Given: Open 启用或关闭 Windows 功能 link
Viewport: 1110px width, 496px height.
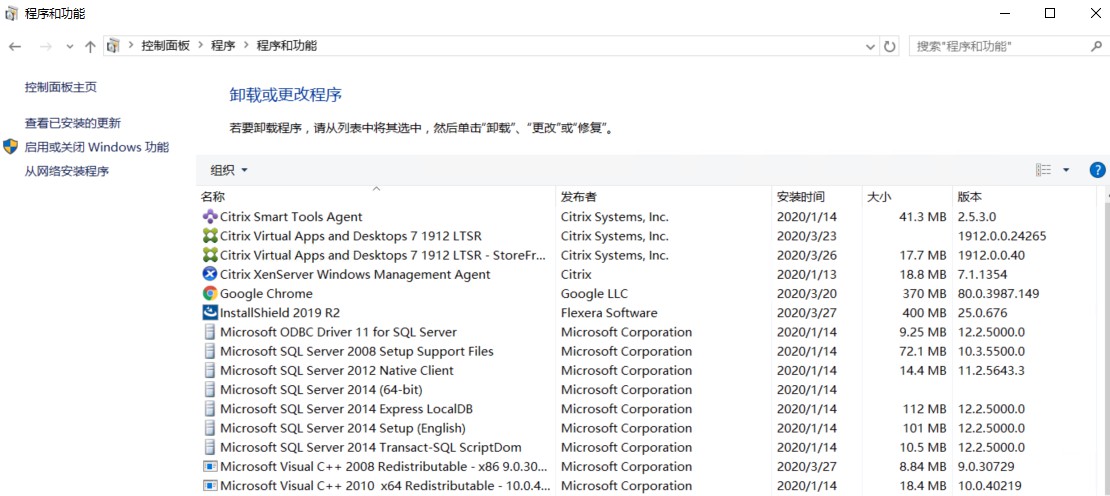Looking at the screenshot, I should click(97, 147).
